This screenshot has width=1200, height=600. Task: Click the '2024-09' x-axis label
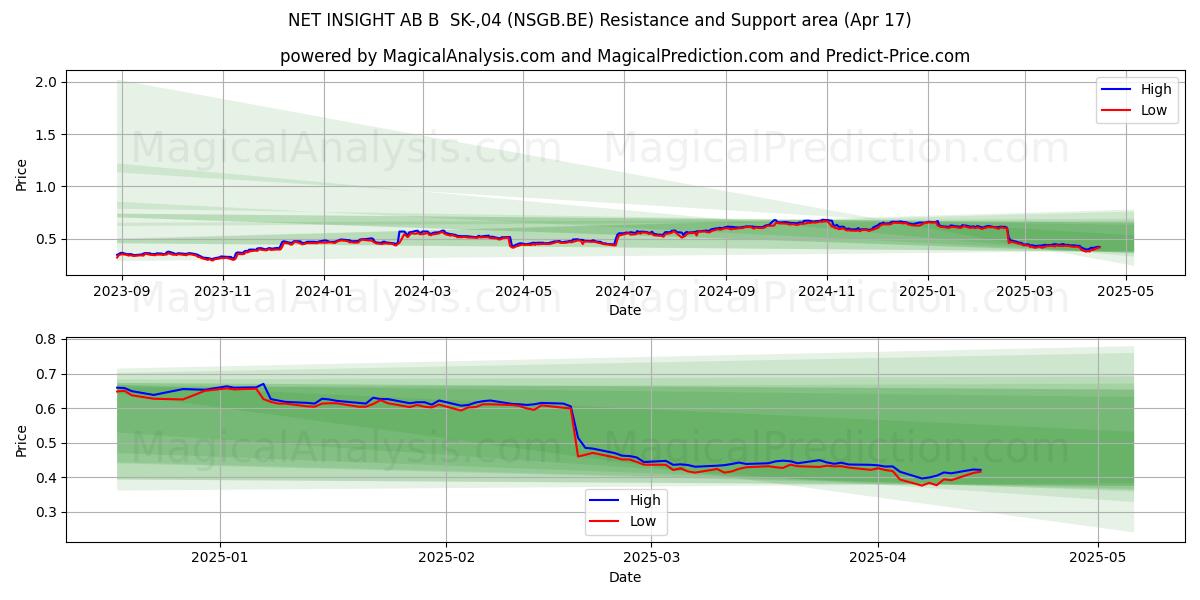coord(727,292)
